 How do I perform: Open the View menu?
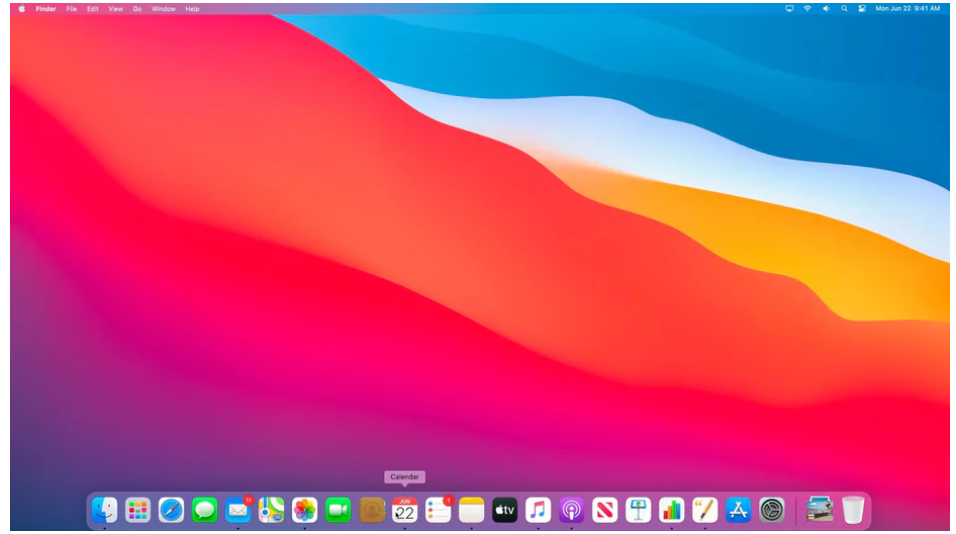click(115, 9)
